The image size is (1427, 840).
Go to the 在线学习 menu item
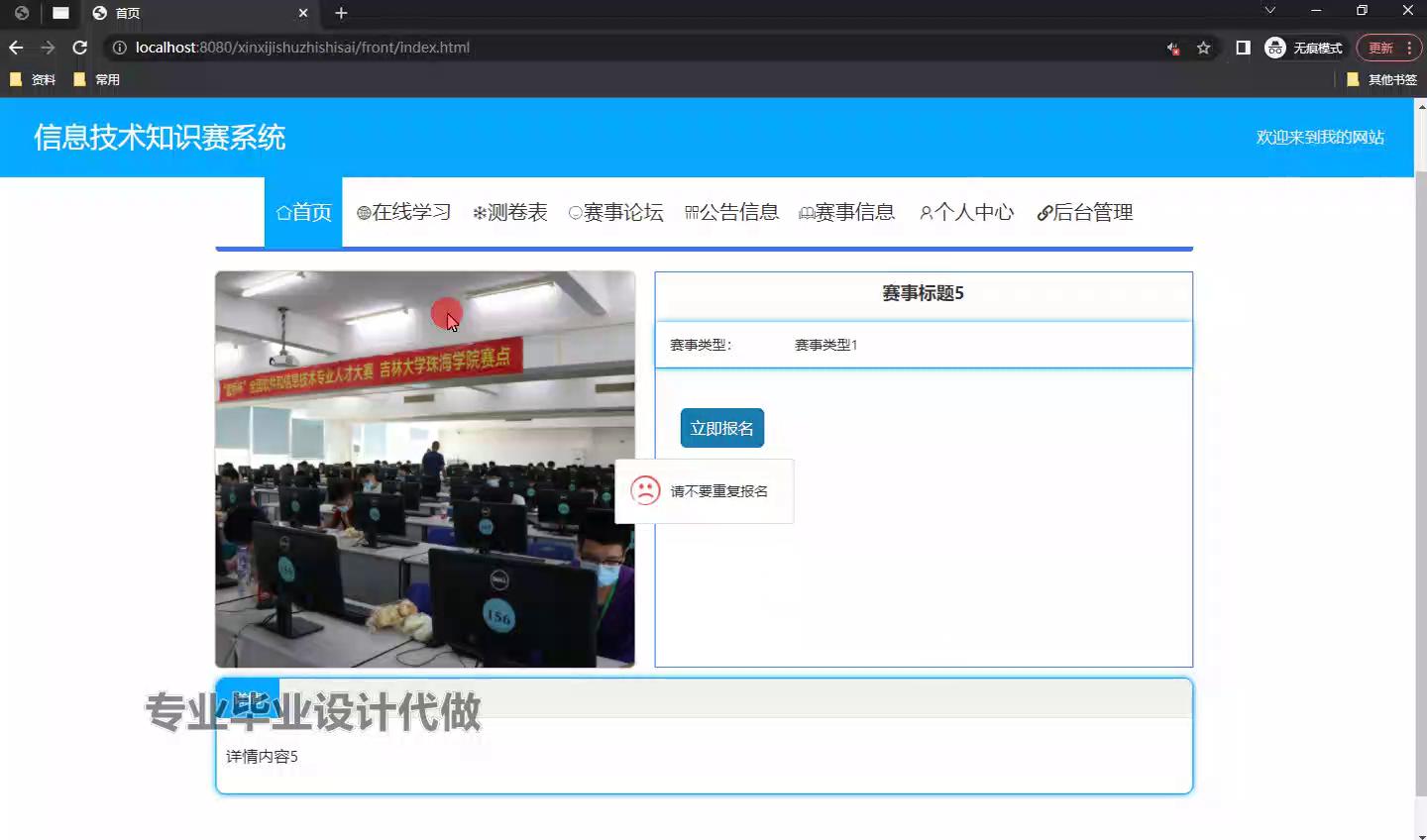point(404,212)
